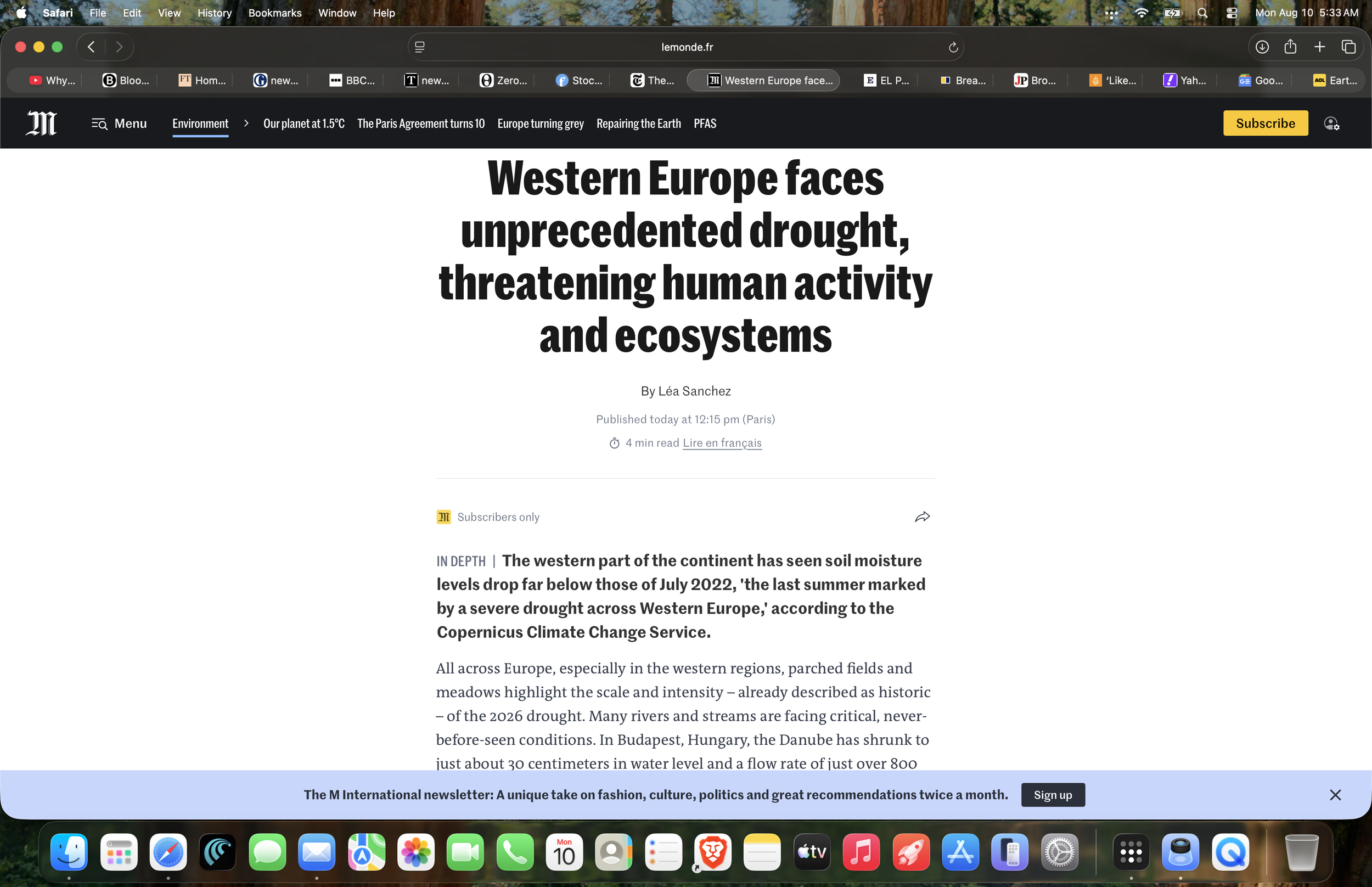Click Lire en français link

pos(722,442)
